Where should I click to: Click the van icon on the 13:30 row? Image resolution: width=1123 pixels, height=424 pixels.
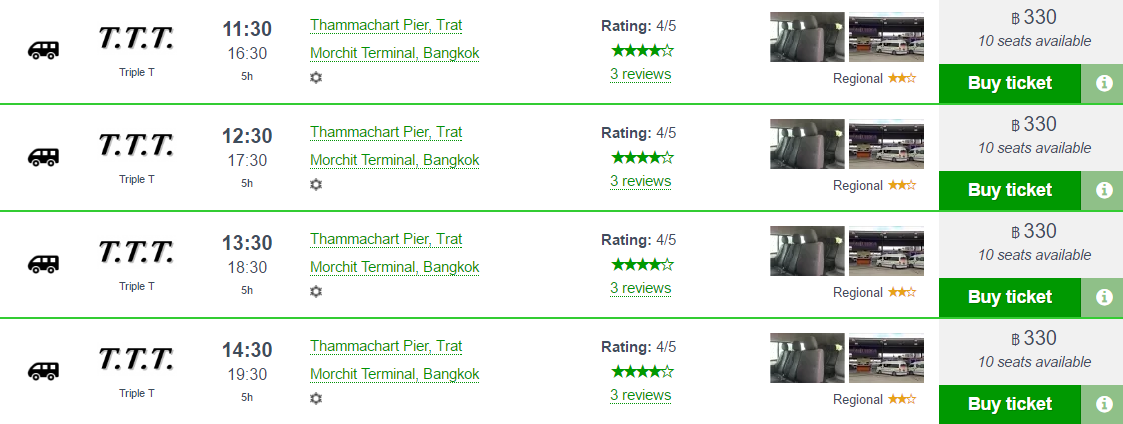(43, 264)
